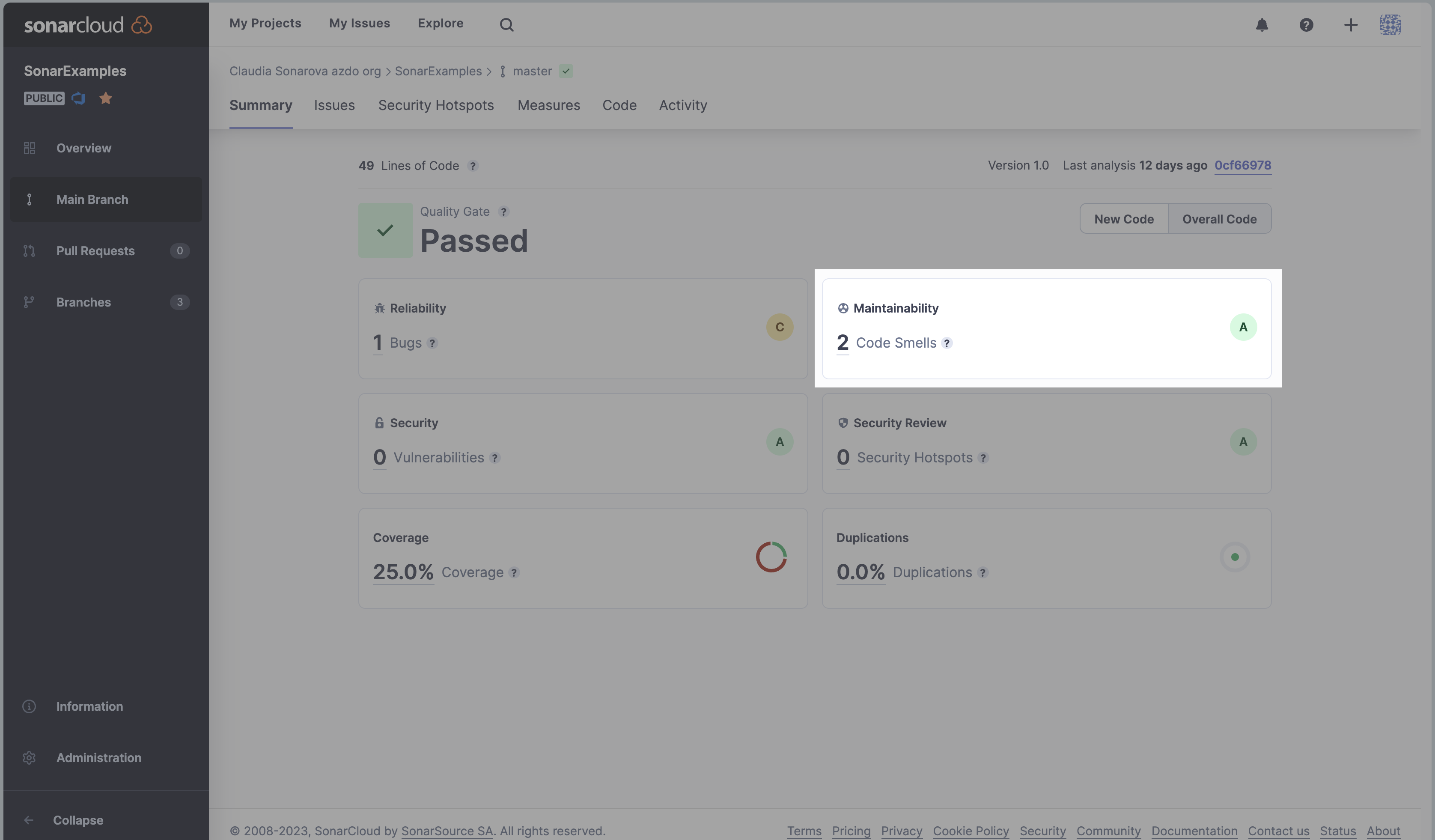The width and height of the screenshot is (1435, 840).
Task: Switch to New Code view
Action: tap(1123, 219)
